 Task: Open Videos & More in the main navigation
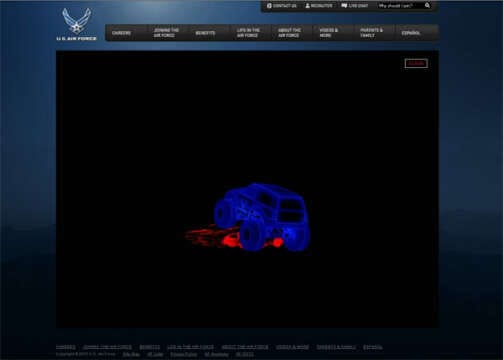pyautogui.click(x=329, y=33)
